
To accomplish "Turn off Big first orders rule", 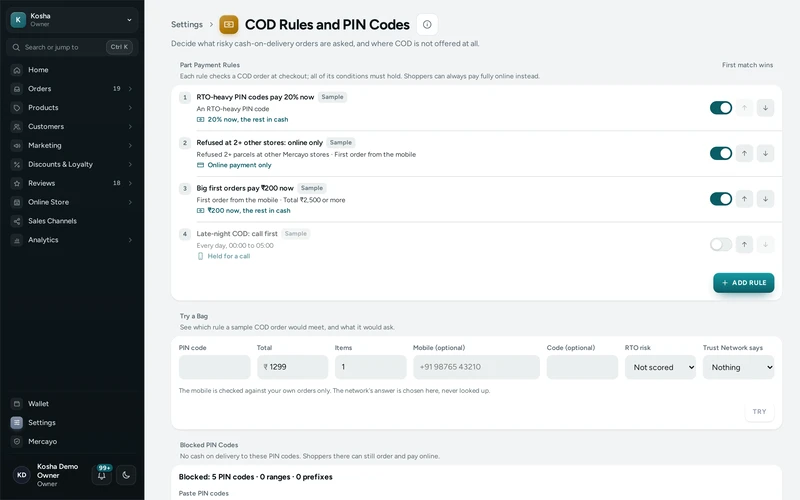I will coord(720,199).
